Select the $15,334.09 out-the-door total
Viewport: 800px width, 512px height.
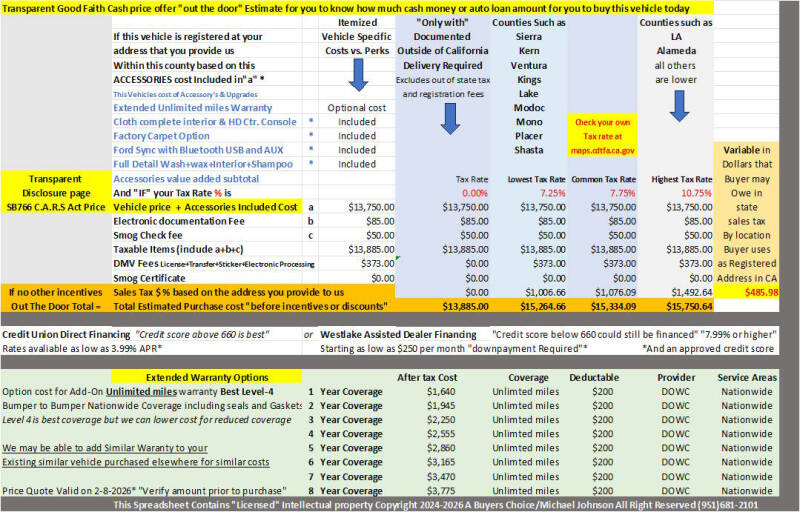coord(613,306)
